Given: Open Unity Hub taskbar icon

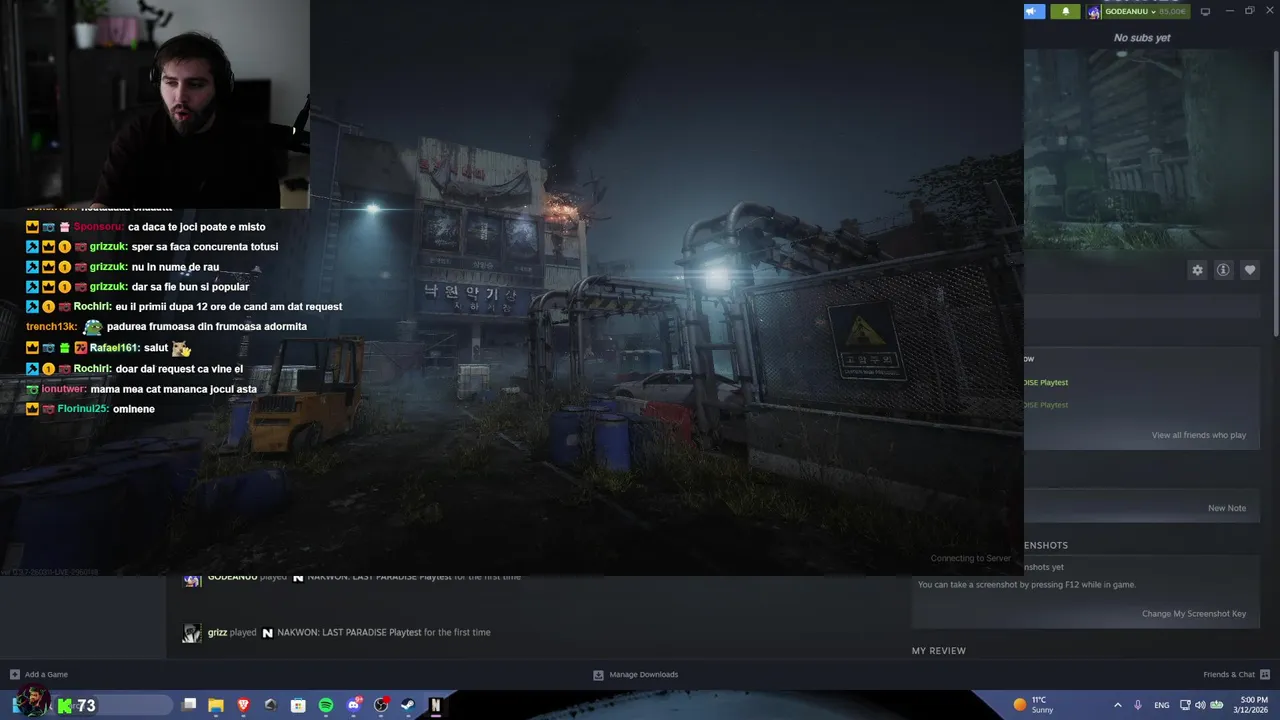Looking at the screenshot, I should coord(271,705).
